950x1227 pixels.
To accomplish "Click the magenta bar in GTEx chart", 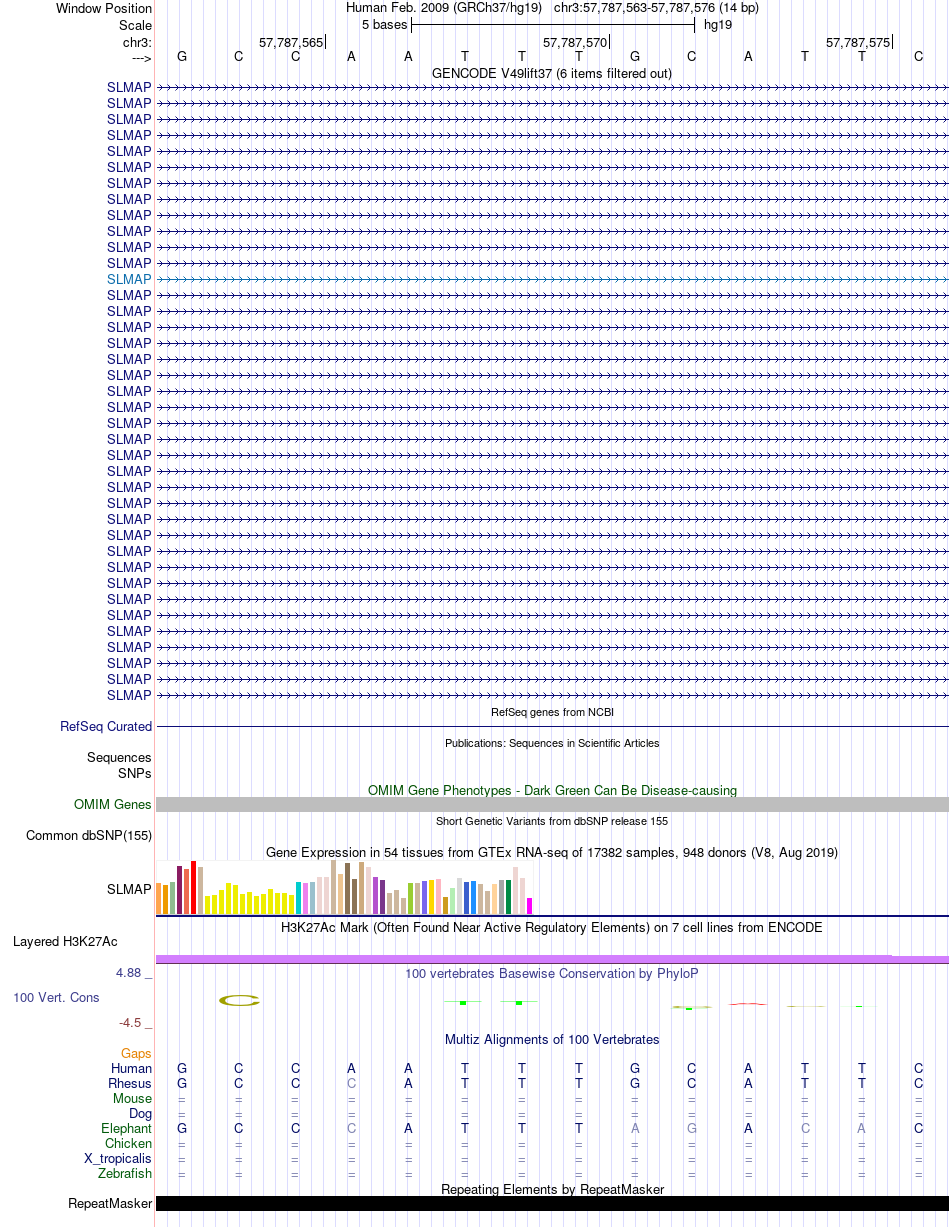I will coord(530,905).
